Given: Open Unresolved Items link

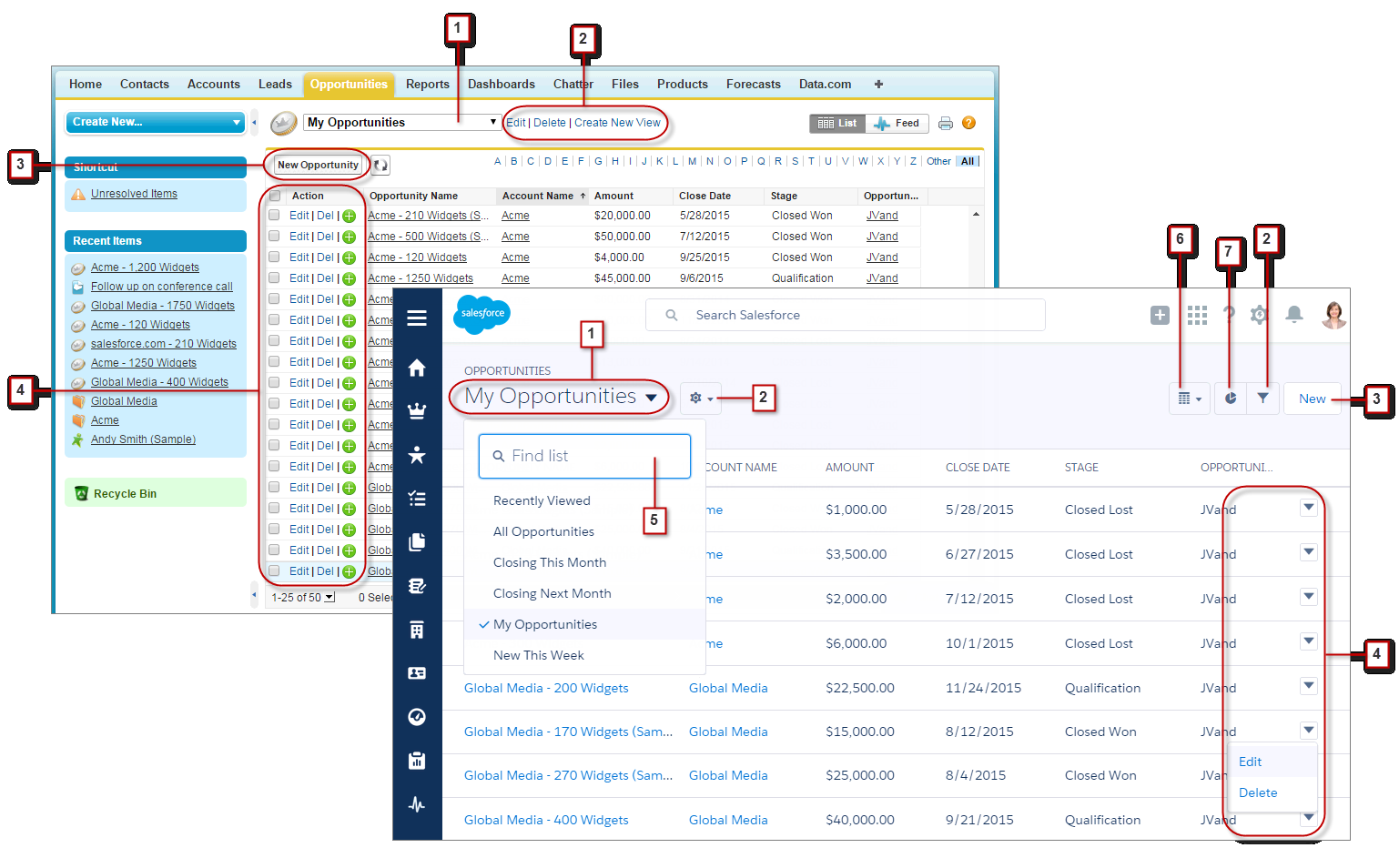Looking at the screenshot, I should click(134, 194).
